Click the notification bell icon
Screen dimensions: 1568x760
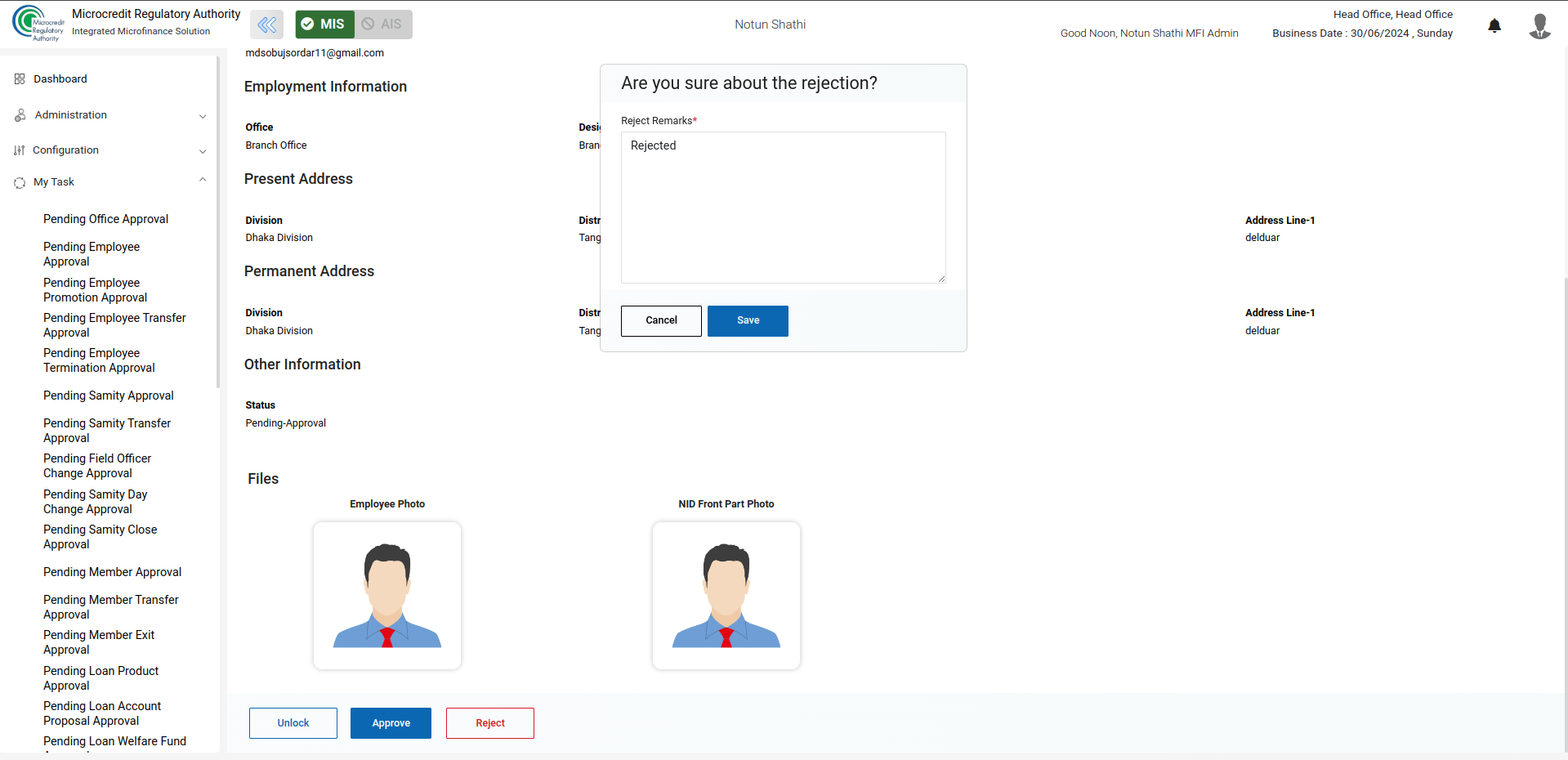(1494, 25)
